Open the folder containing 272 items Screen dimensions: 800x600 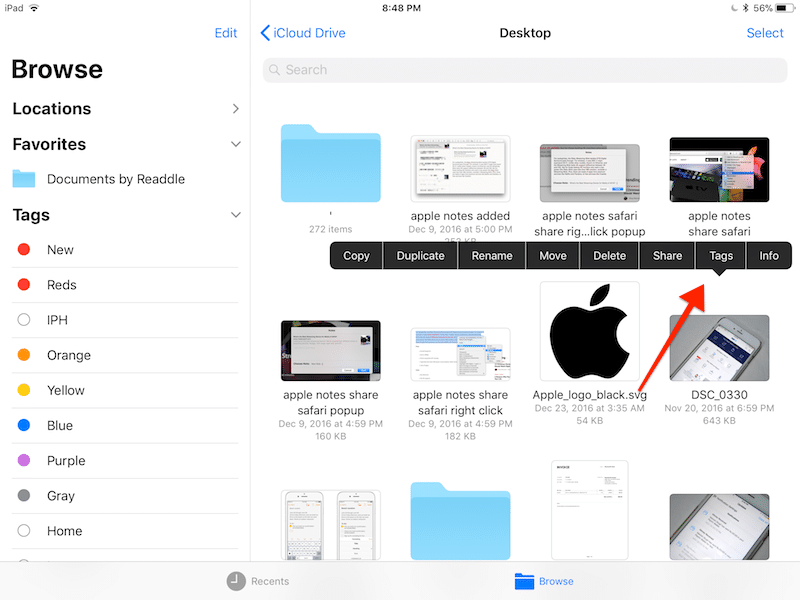(x=330, y=165)
